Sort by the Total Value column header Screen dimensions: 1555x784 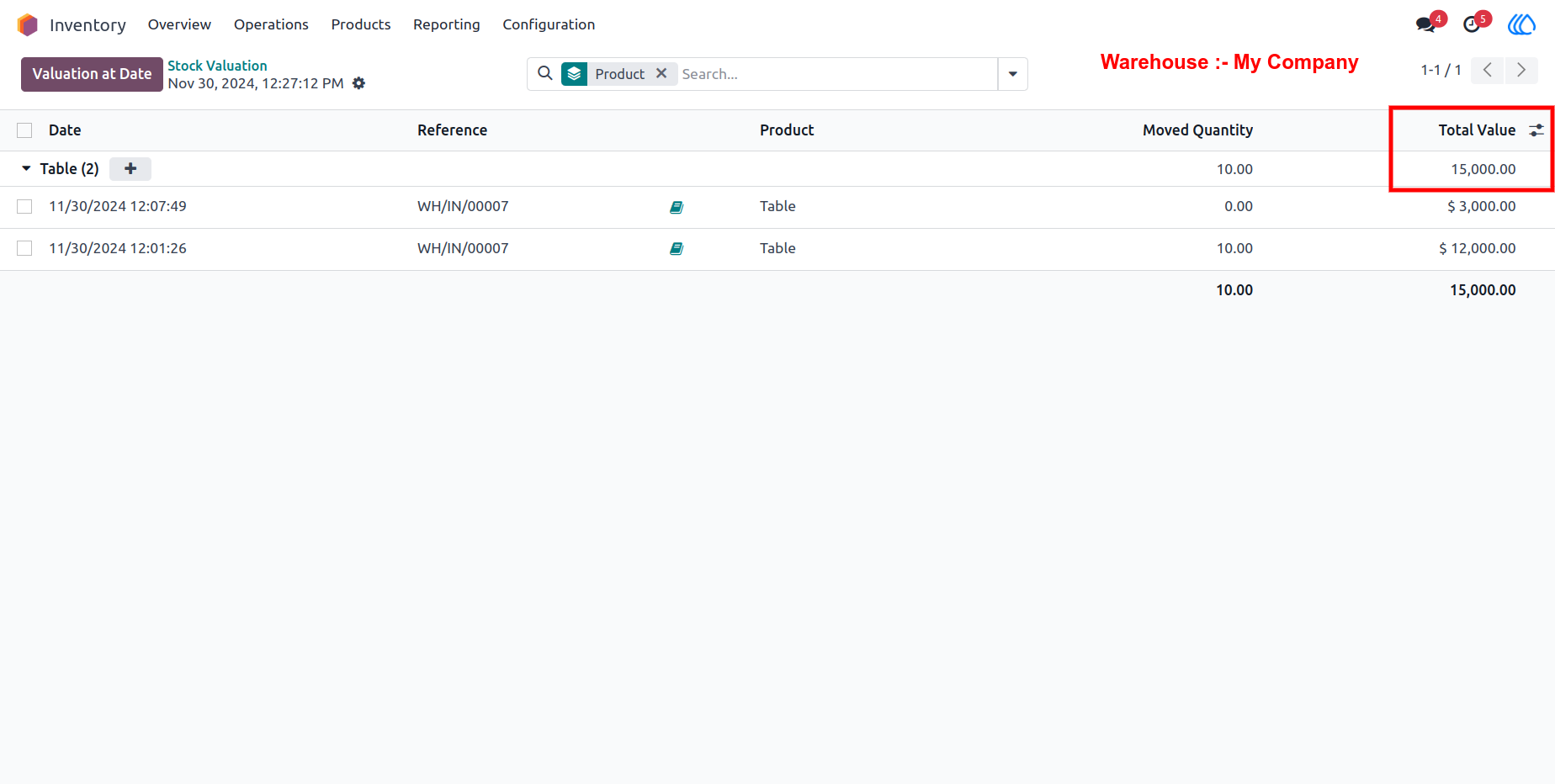tap(1477, 130)
